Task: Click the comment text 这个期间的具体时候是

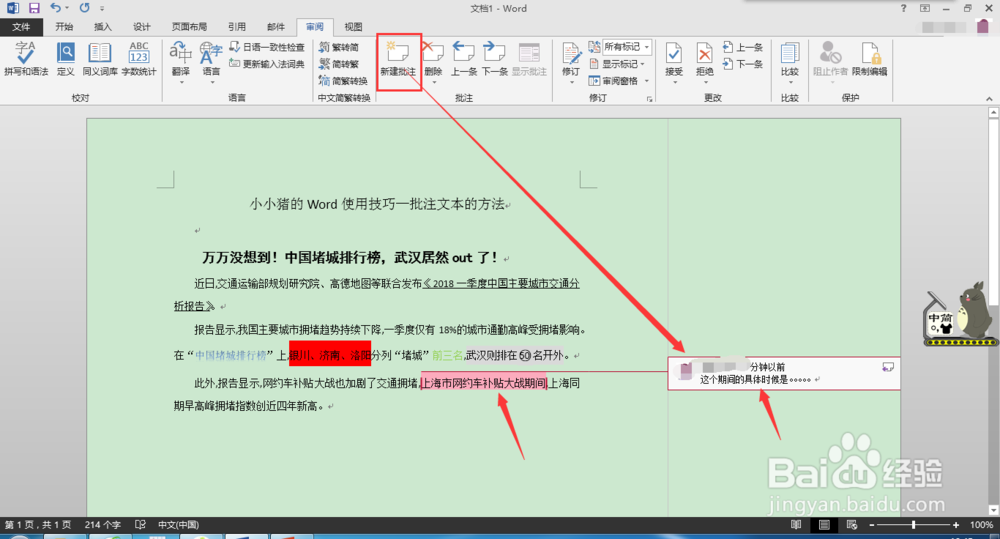Action: coord(744,380)
